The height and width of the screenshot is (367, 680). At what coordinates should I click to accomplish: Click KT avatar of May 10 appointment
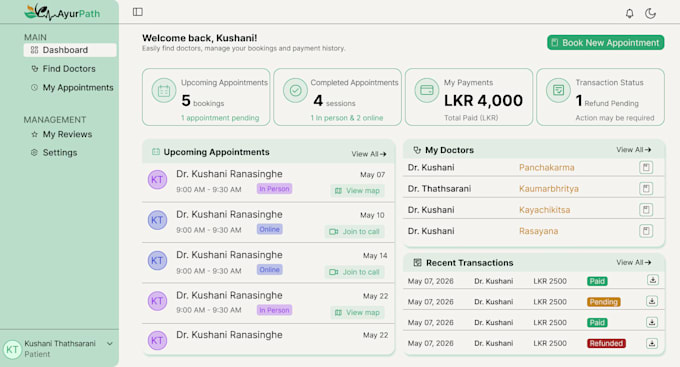tap(157, 220)
